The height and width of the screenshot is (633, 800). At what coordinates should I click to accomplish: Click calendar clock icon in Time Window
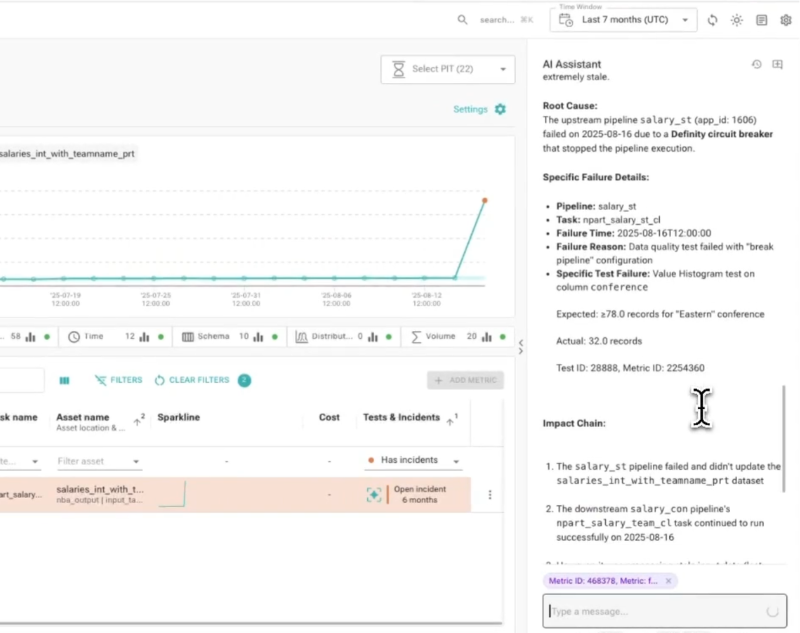(x=566, y=20)
